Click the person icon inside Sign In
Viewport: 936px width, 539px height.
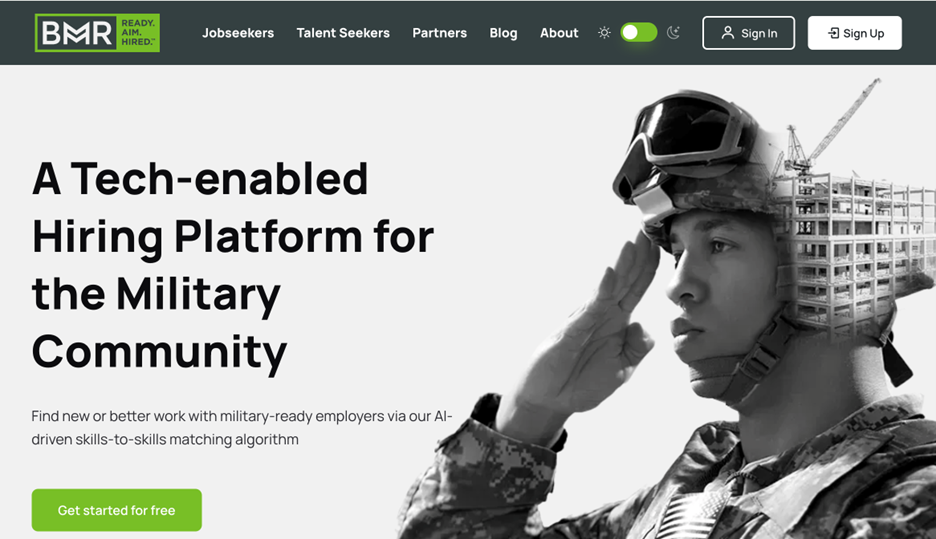coord(728,33)
